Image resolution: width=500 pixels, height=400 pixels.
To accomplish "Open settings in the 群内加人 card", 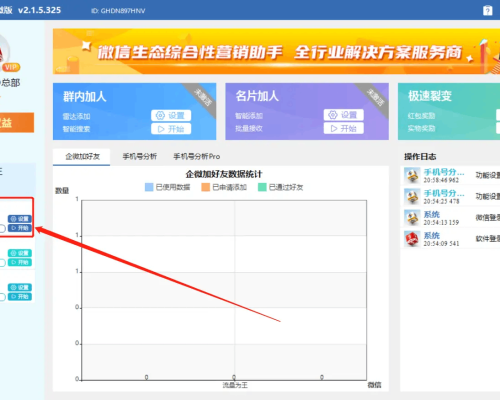I will [171, 115].
